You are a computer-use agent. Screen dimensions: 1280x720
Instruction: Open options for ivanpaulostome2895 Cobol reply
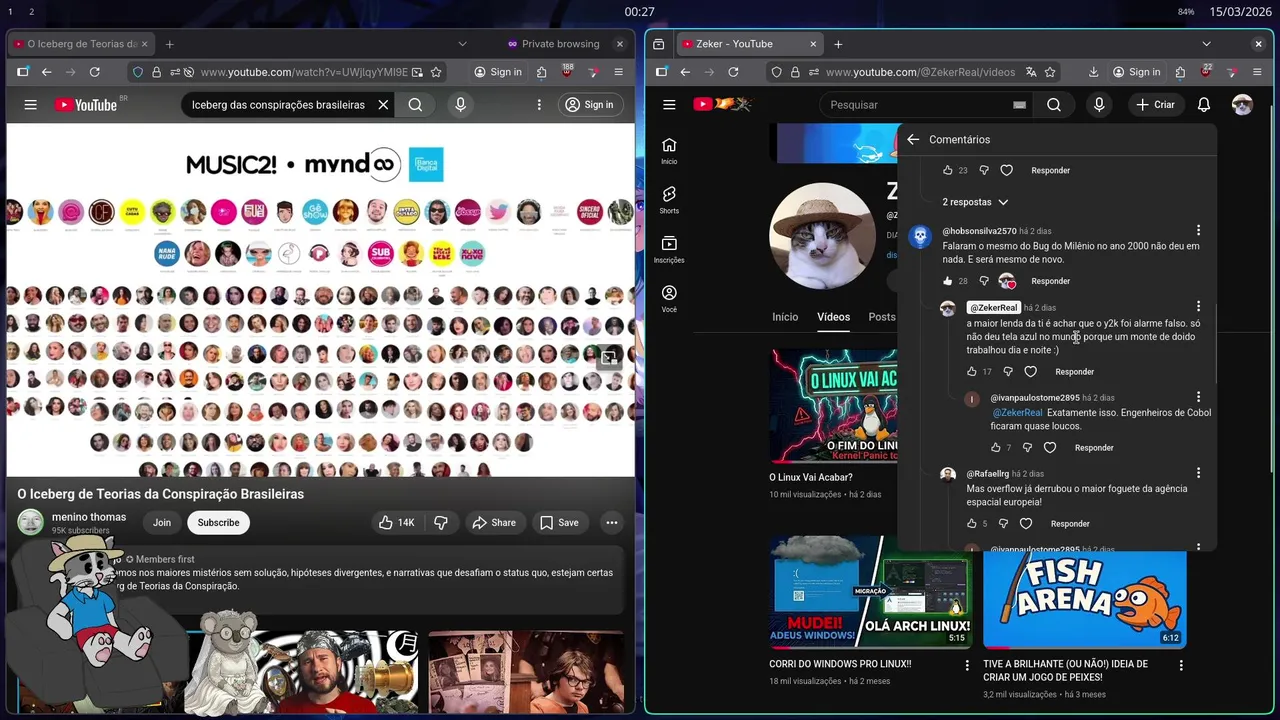1198,397
